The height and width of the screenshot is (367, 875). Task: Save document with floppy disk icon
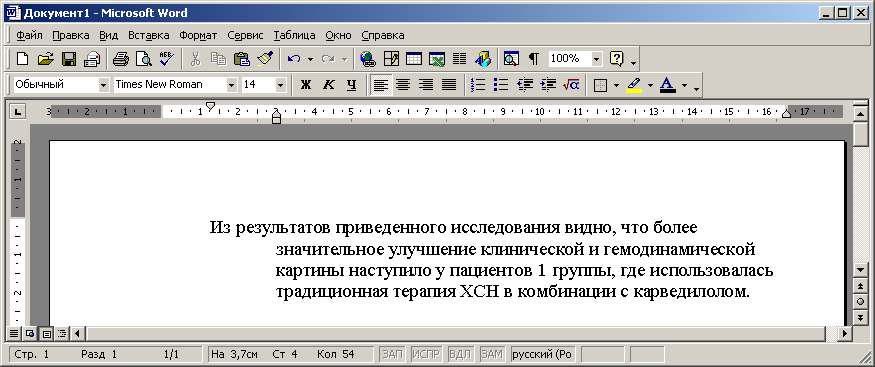[69, 58]
